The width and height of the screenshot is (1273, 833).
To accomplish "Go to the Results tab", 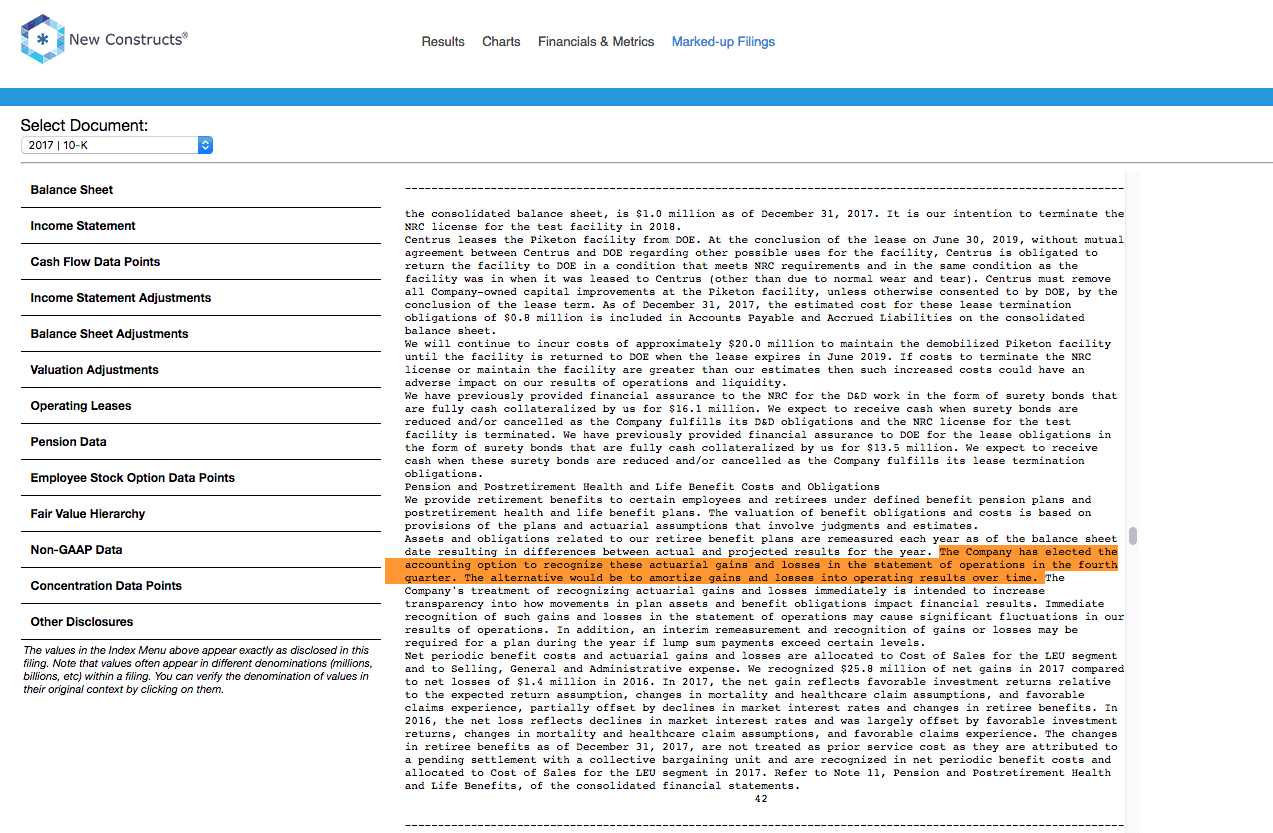I will [443, 42].
